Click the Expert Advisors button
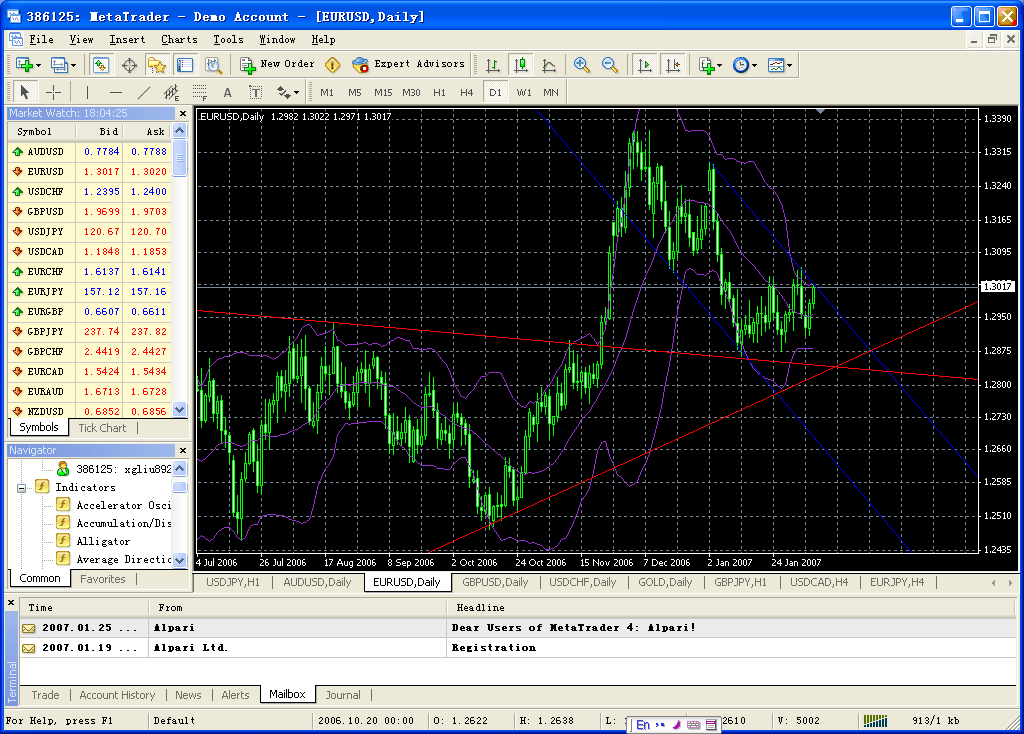Viewport: 1024px width, 734px height. 410,64
